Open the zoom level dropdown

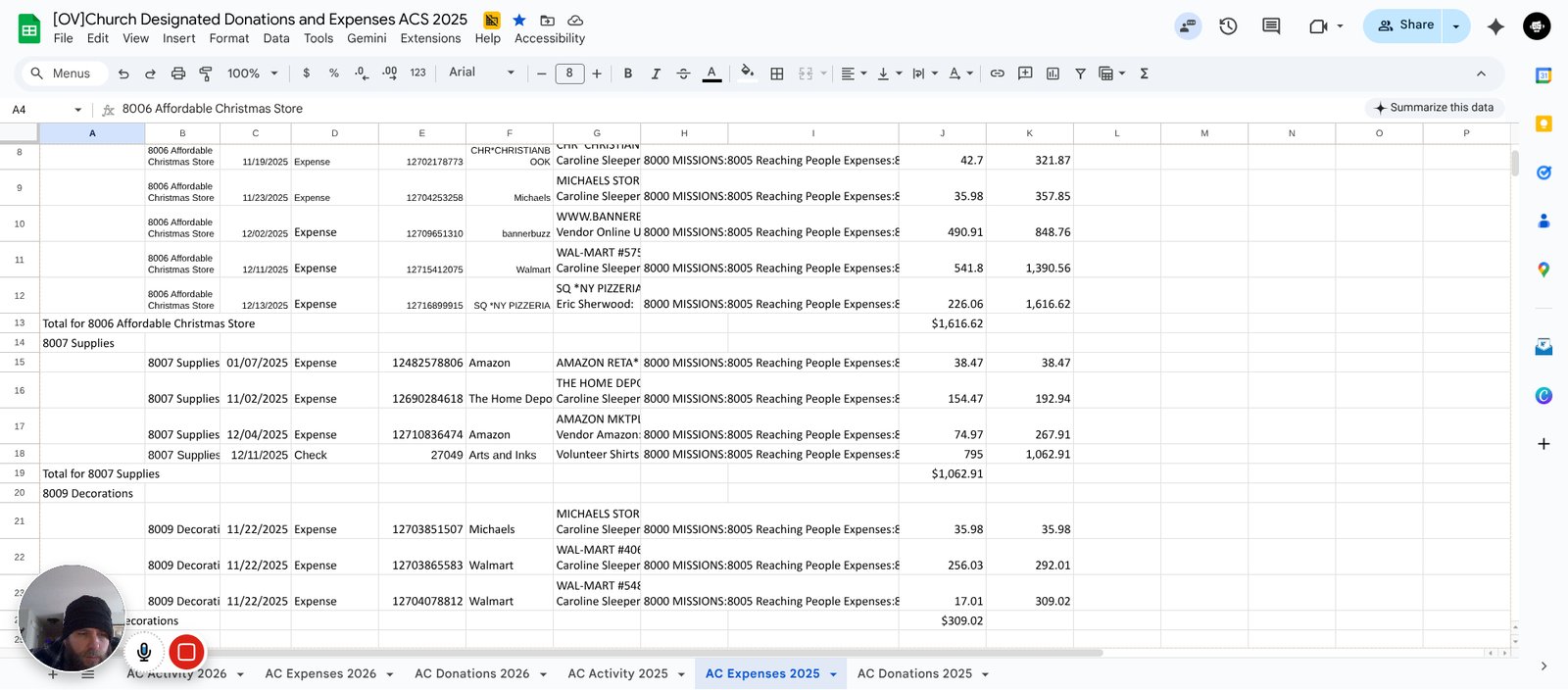(253, 74)
